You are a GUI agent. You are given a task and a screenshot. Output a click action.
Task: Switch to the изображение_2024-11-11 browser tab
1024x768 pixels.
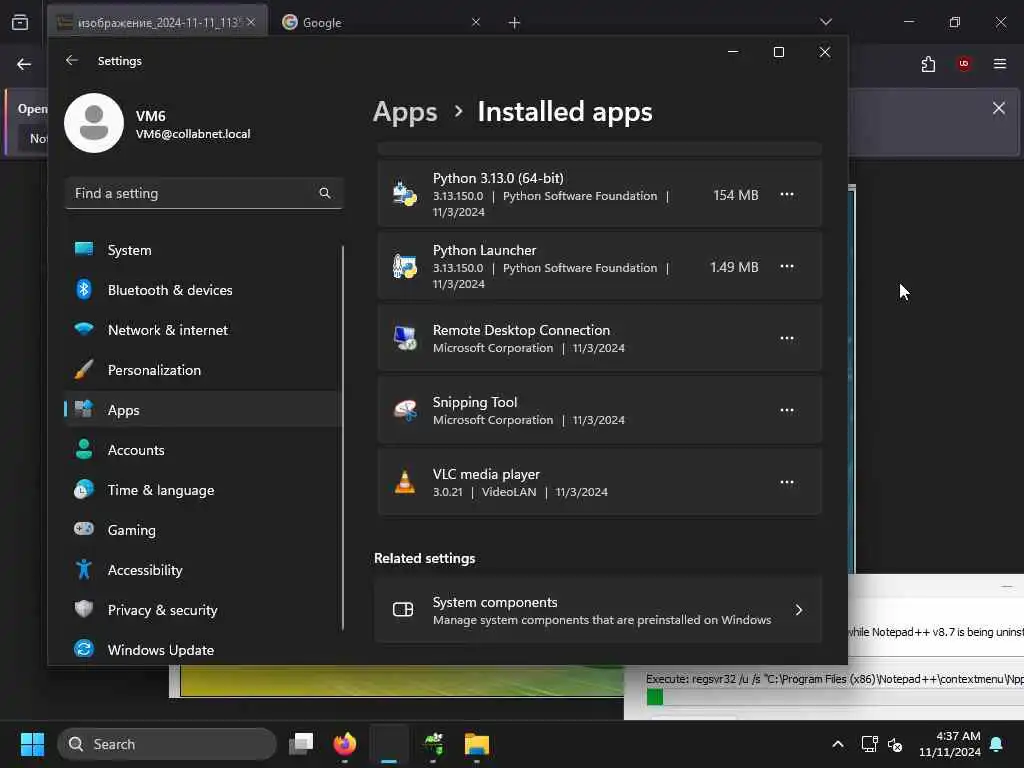point(157,22)
